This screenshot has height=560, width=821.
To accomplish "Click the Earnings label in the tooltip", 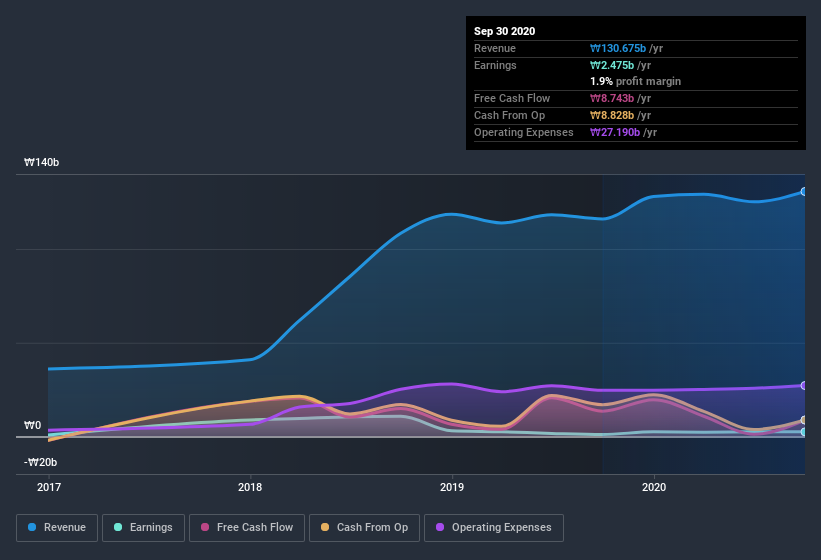I will coord(495,65).
